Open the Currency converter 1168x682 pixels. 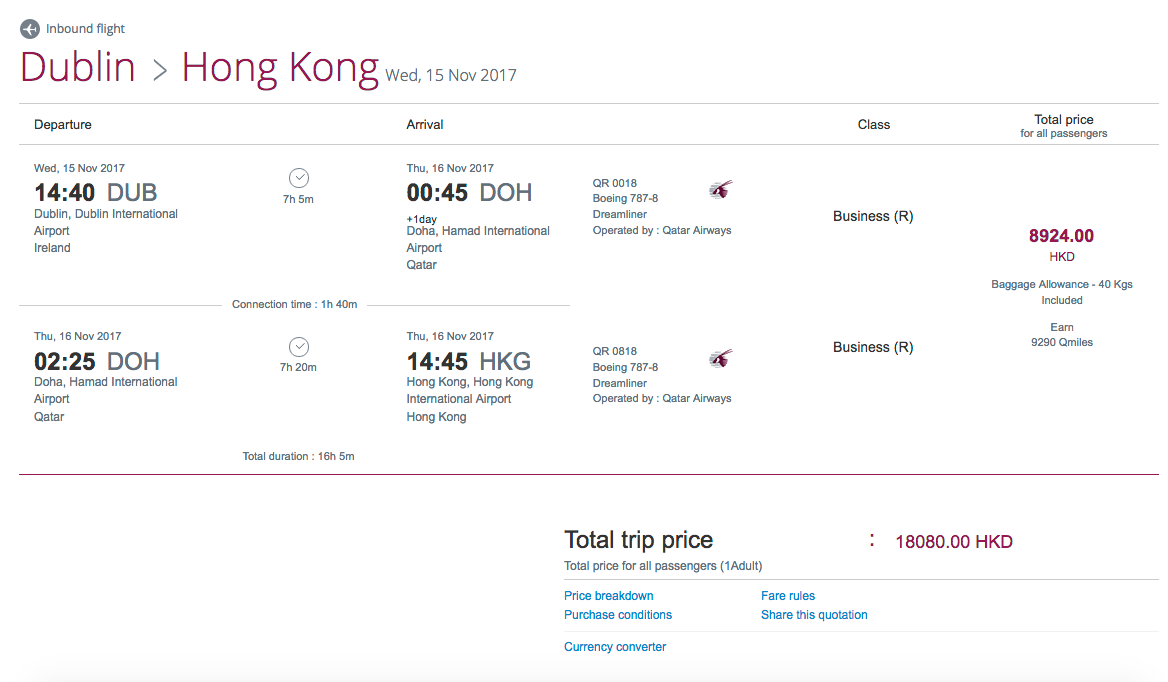(x=614, y=647)
